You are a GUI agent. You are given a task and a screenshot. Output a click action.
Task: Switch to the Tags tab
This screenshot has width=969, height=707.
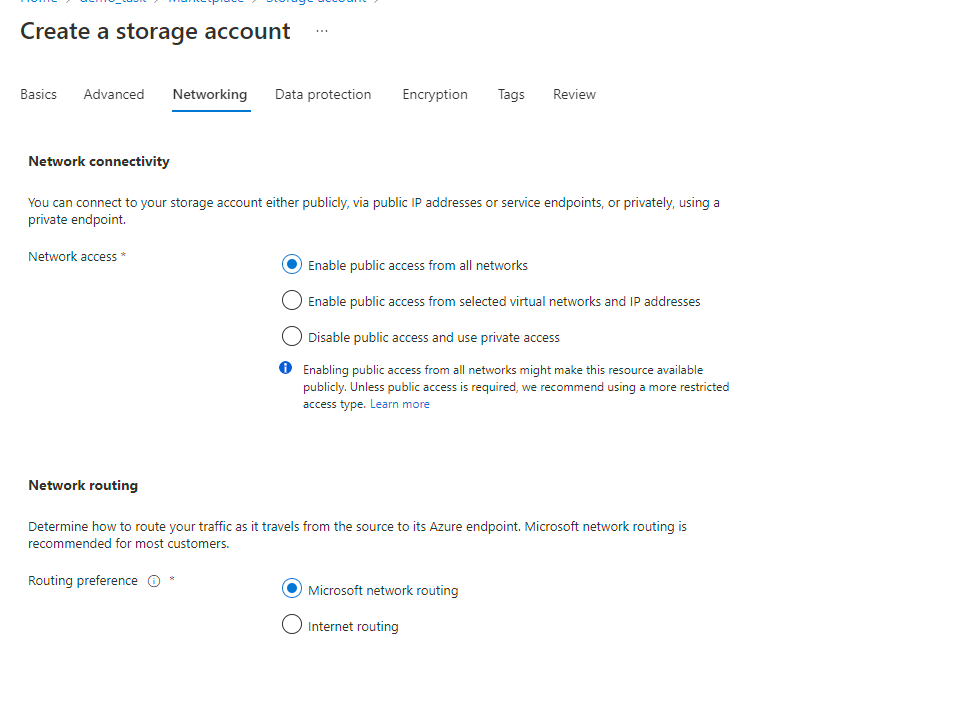[511, 94]
